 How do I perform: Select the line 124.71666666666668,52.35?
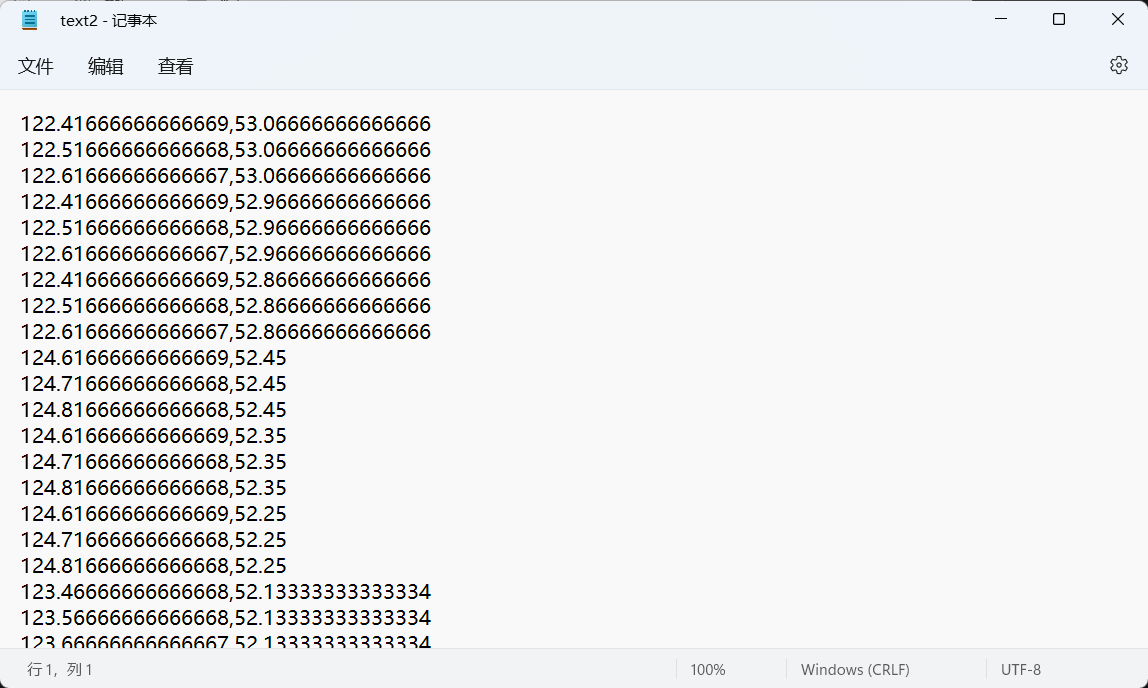pyautogui.click(x=153, y=462)
